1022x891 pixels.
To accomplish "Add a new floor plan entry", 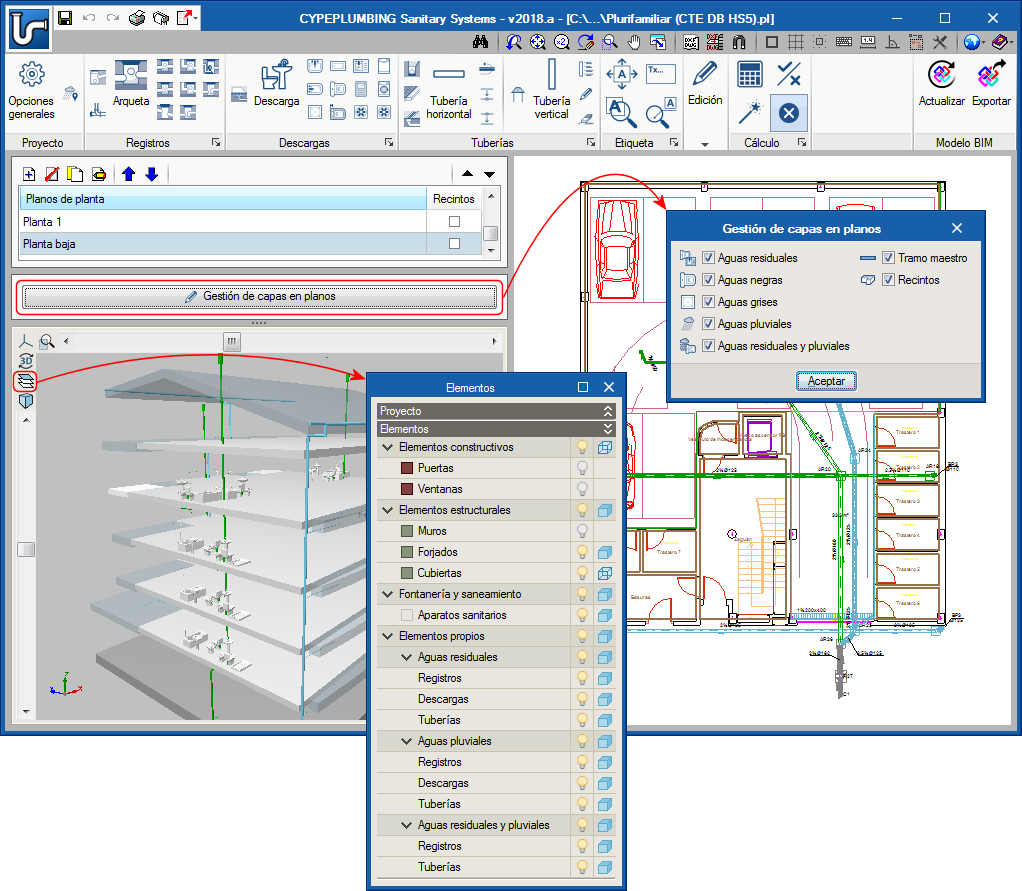I will click(29, 174).
